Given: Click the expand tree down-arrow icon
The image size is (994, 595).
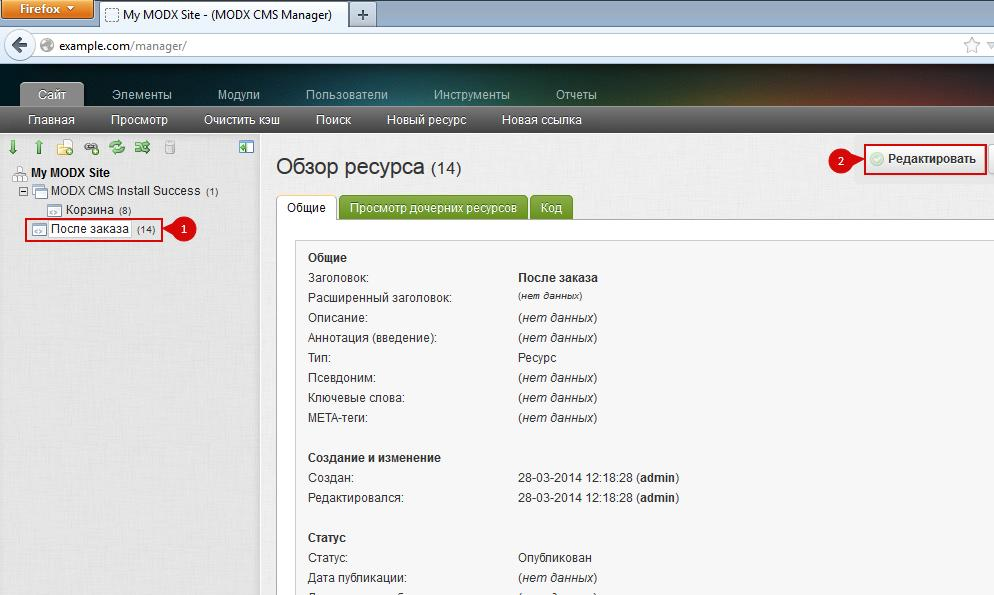Looking at the screenshot, I should 13,147.
